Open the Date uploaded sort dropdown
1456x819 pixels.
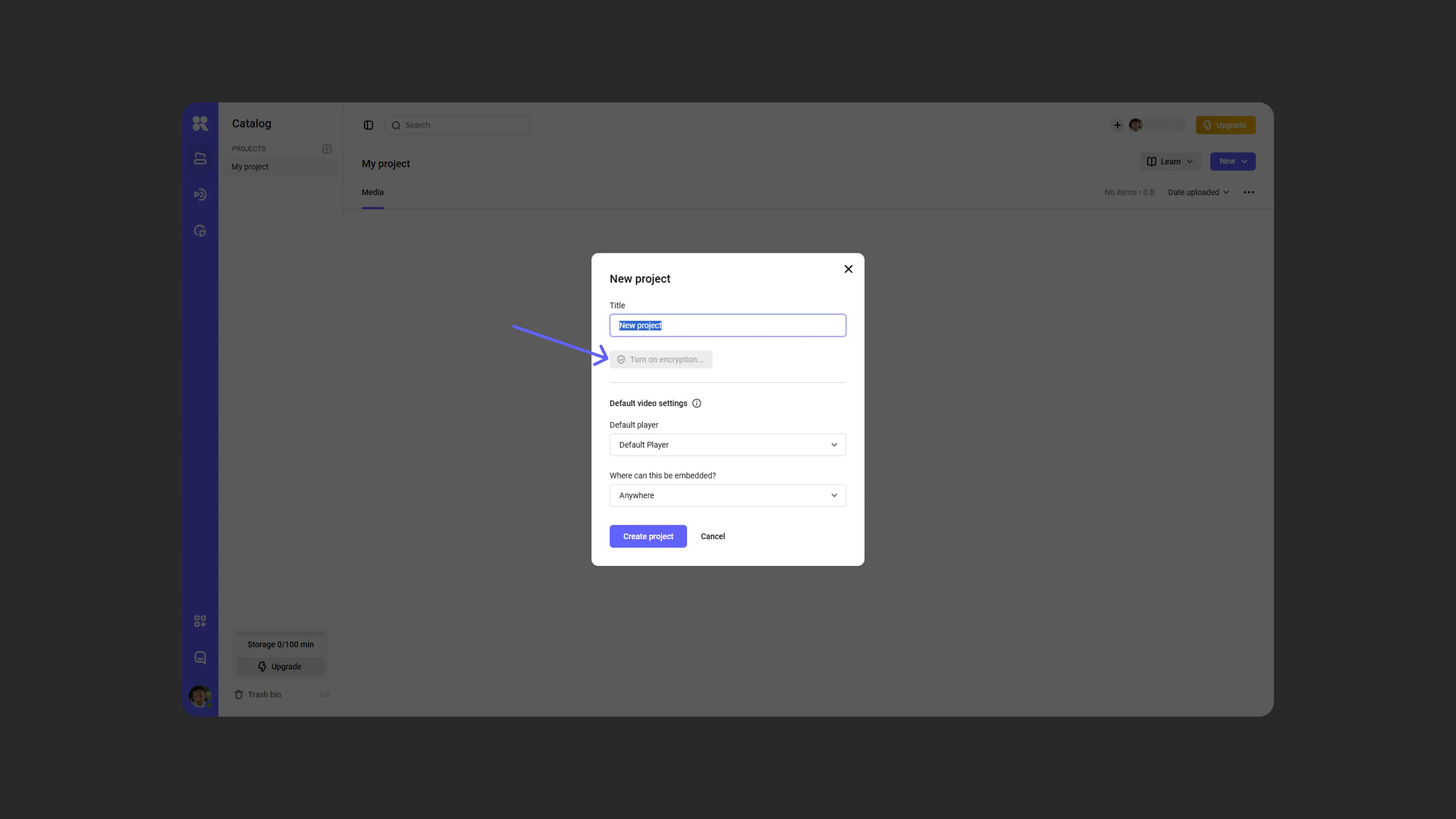coord(1199,192)
